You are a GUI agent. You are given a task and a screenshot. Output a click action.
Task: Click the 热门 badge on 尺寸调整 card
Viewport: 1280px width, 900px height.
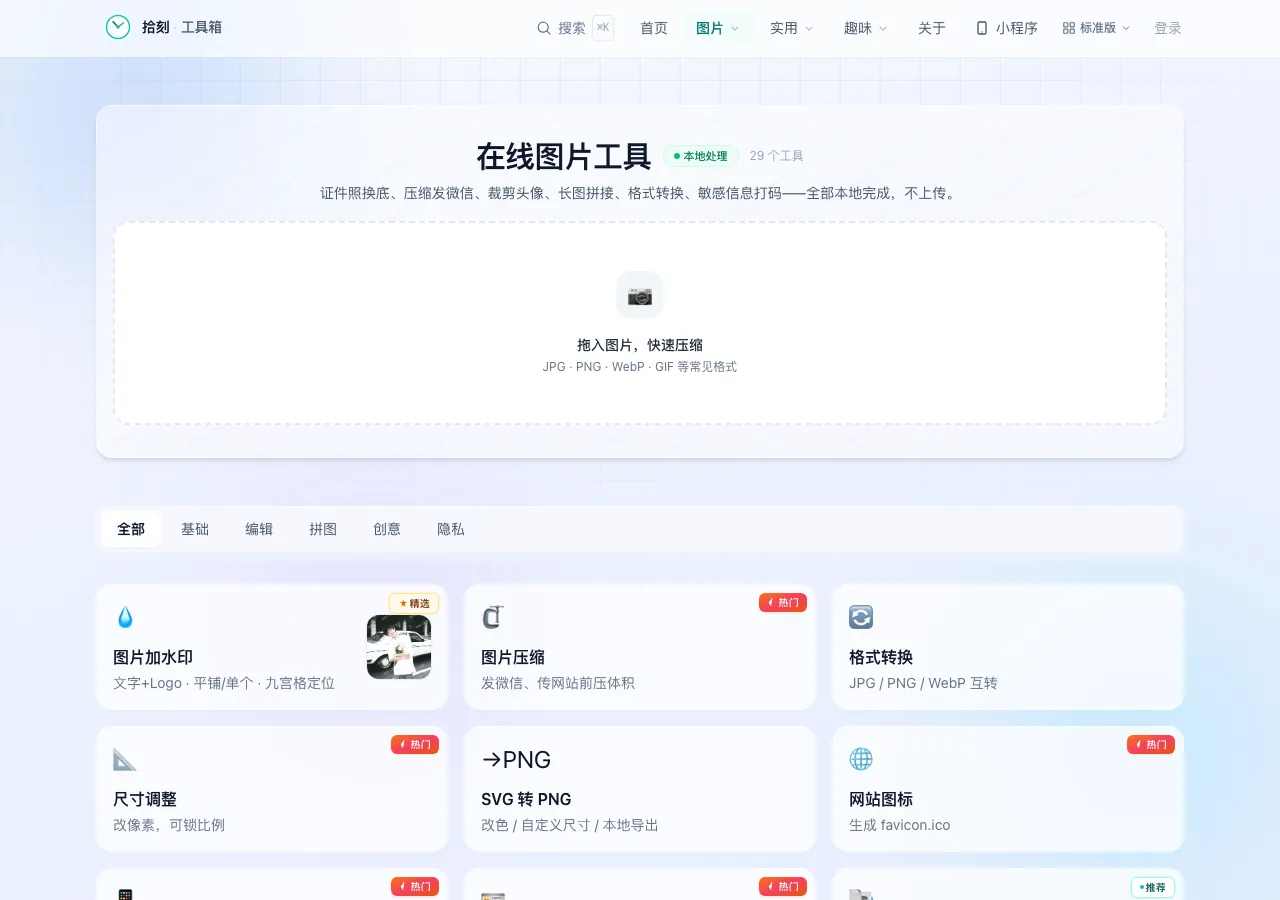tap(415, 744)
